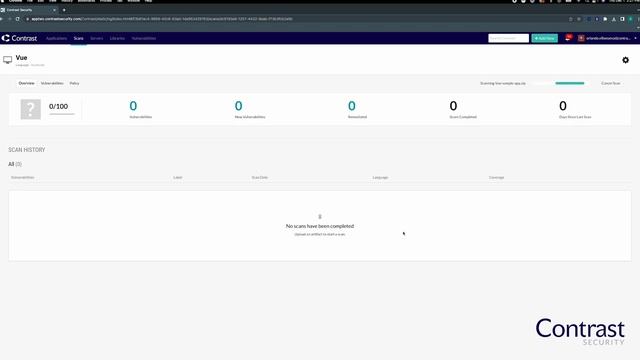Image resolution: width=640 pixels, height=360 pixels.
Task: Click the teal scan progress bar
Action: pos(570,83)
